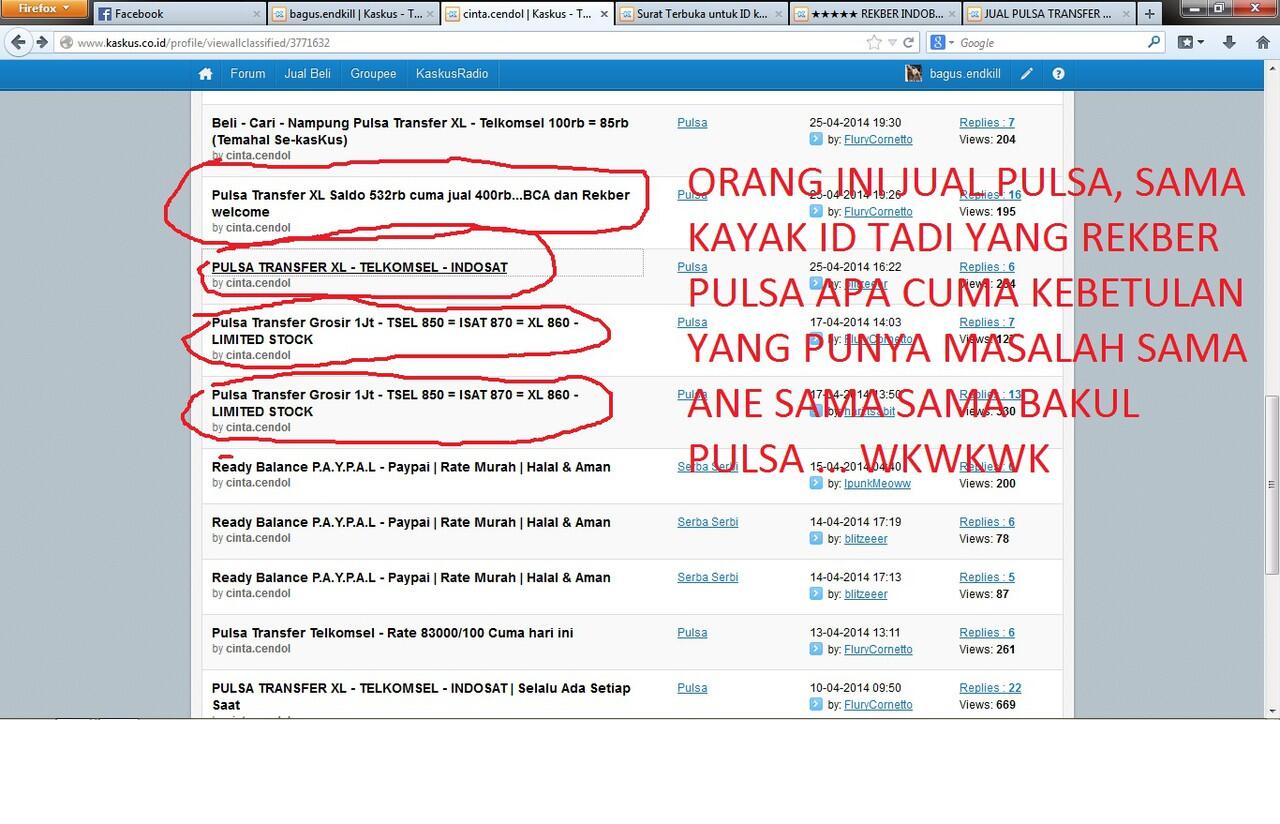Open Pulsa category link in top row
The width and height of the screenshot is (1280, 824).
[692, 123]
